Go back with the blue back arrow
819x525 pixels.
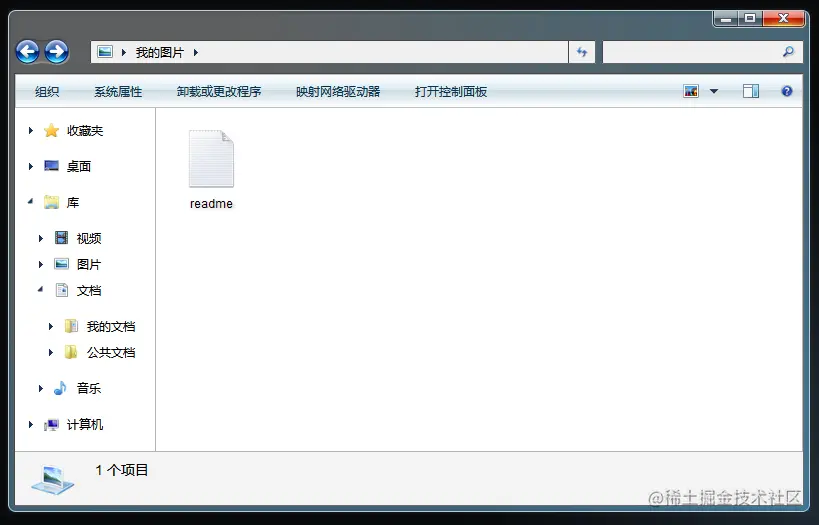(x=27, y=52)
